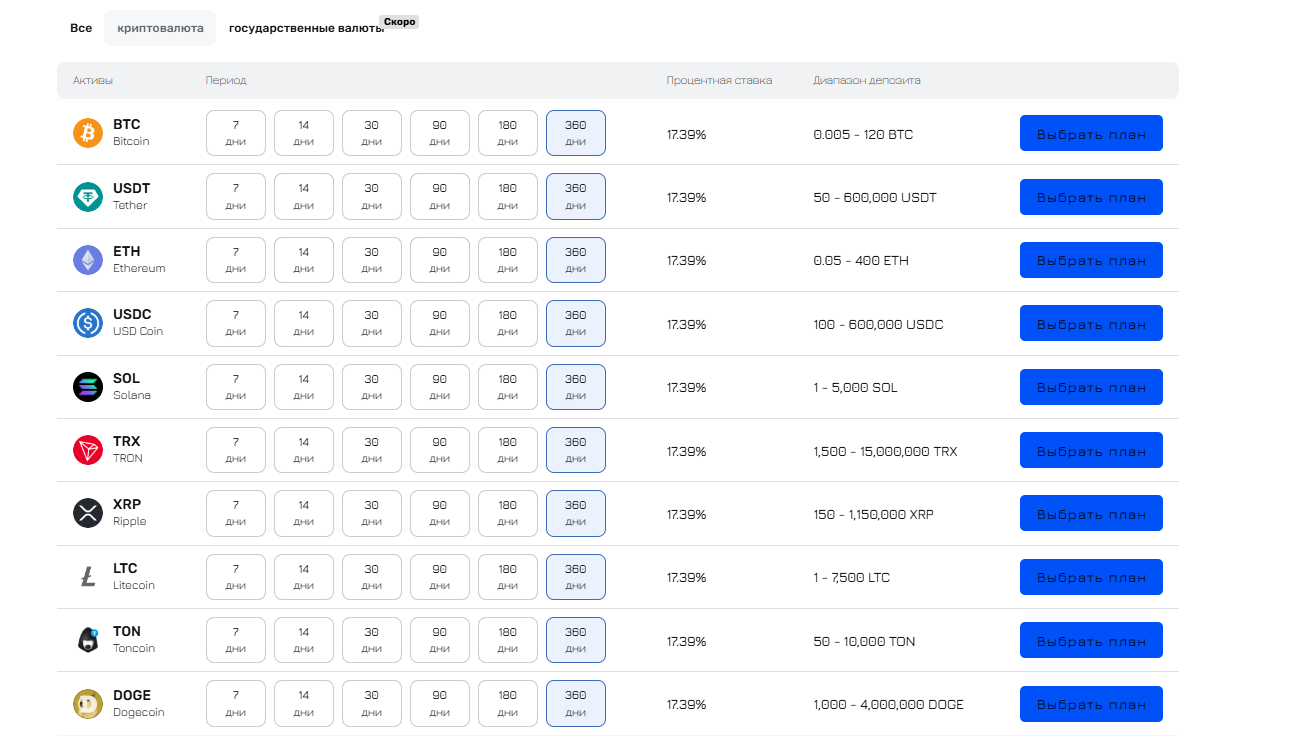
Task: Click the deposit range 50 - 600,000 USDT
Action: [875, 197]
